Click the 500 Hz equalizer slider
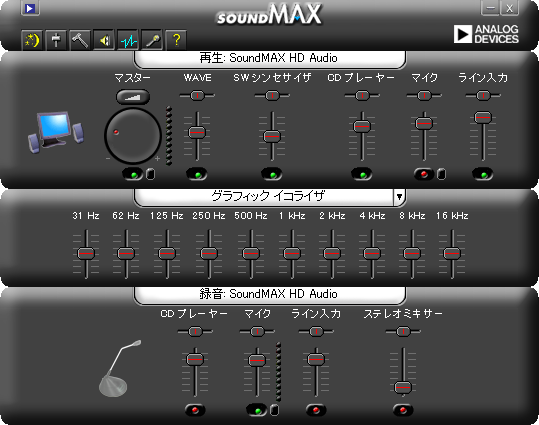Screen dimensions: 539x425 click(251, 254)
